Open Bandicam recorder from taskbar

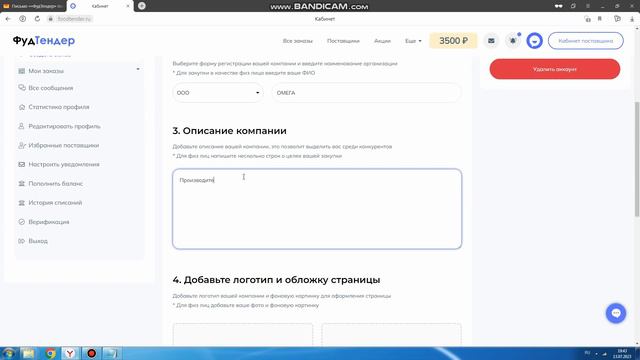(91, 353)
